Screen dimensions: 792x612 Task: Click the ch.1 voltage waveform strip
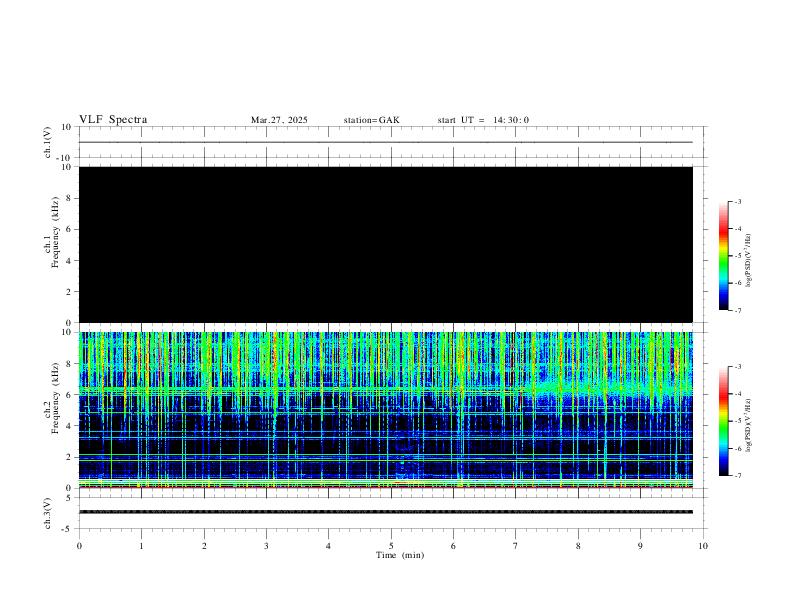point(386,142)
